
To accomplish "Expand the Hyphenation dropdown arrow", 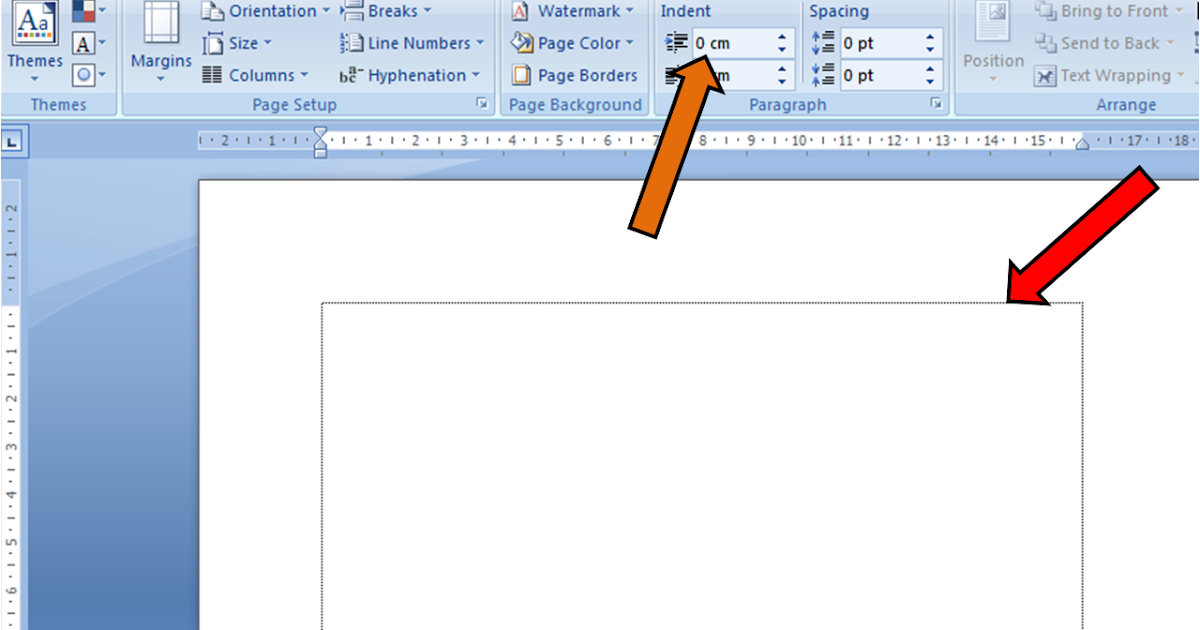I will pos(475,76).
